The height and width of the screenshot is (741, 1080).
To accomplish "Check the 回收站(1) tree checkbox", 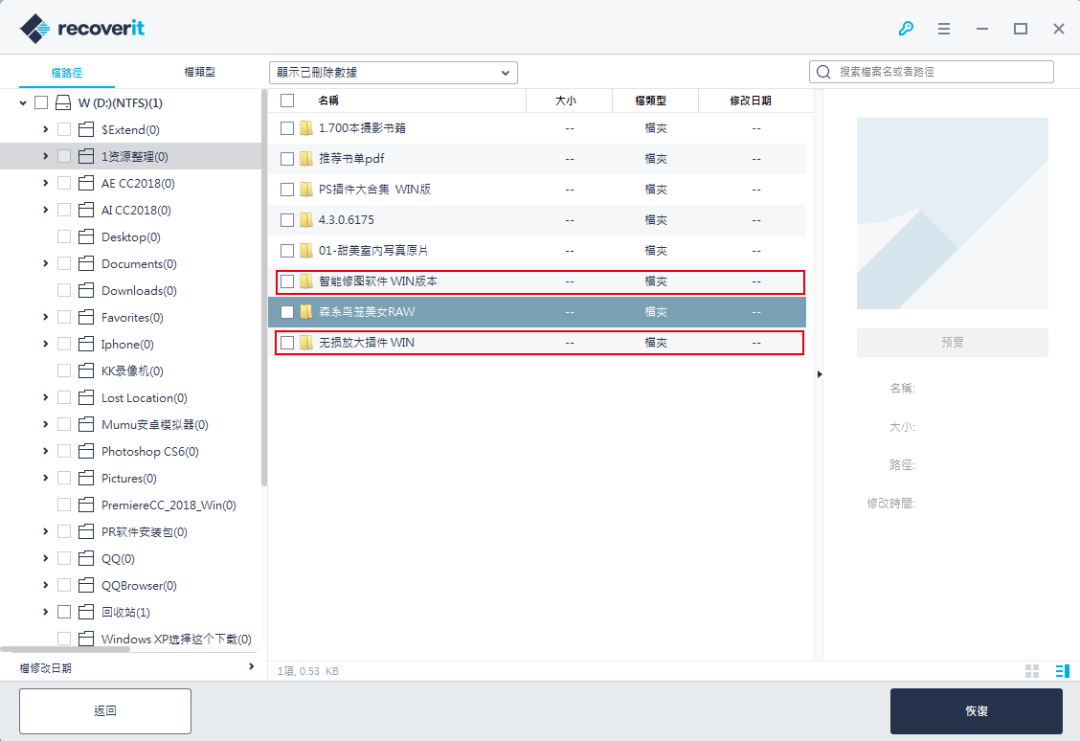I will [x=64, y=612].
